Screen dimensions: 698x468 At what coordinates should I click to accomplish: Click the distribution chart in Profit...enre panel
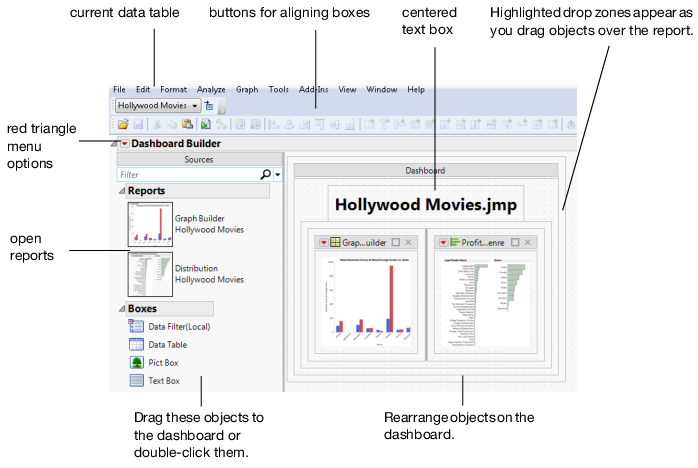point(486,302)
